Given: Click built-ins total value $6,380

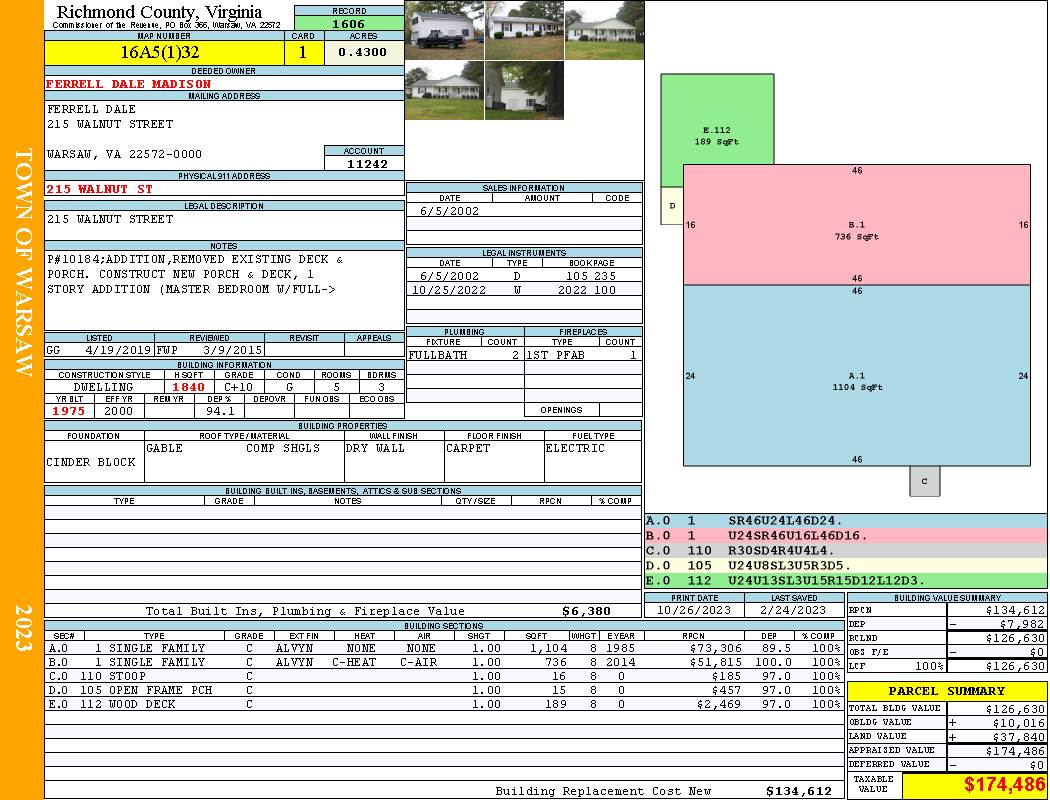Looking at the screenshot, I should click(x=587, y=611).
